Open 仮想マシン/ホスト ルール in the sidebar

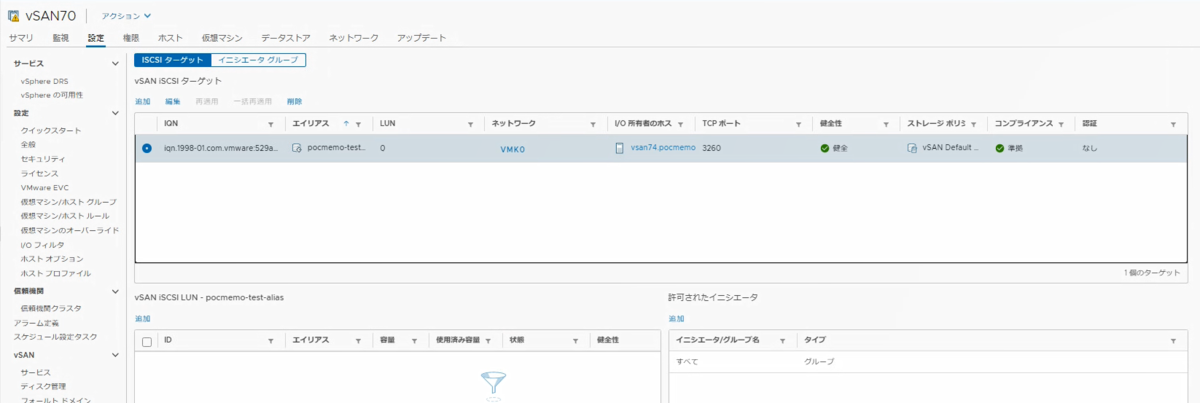pyautogui.click(x=65, y=216)
